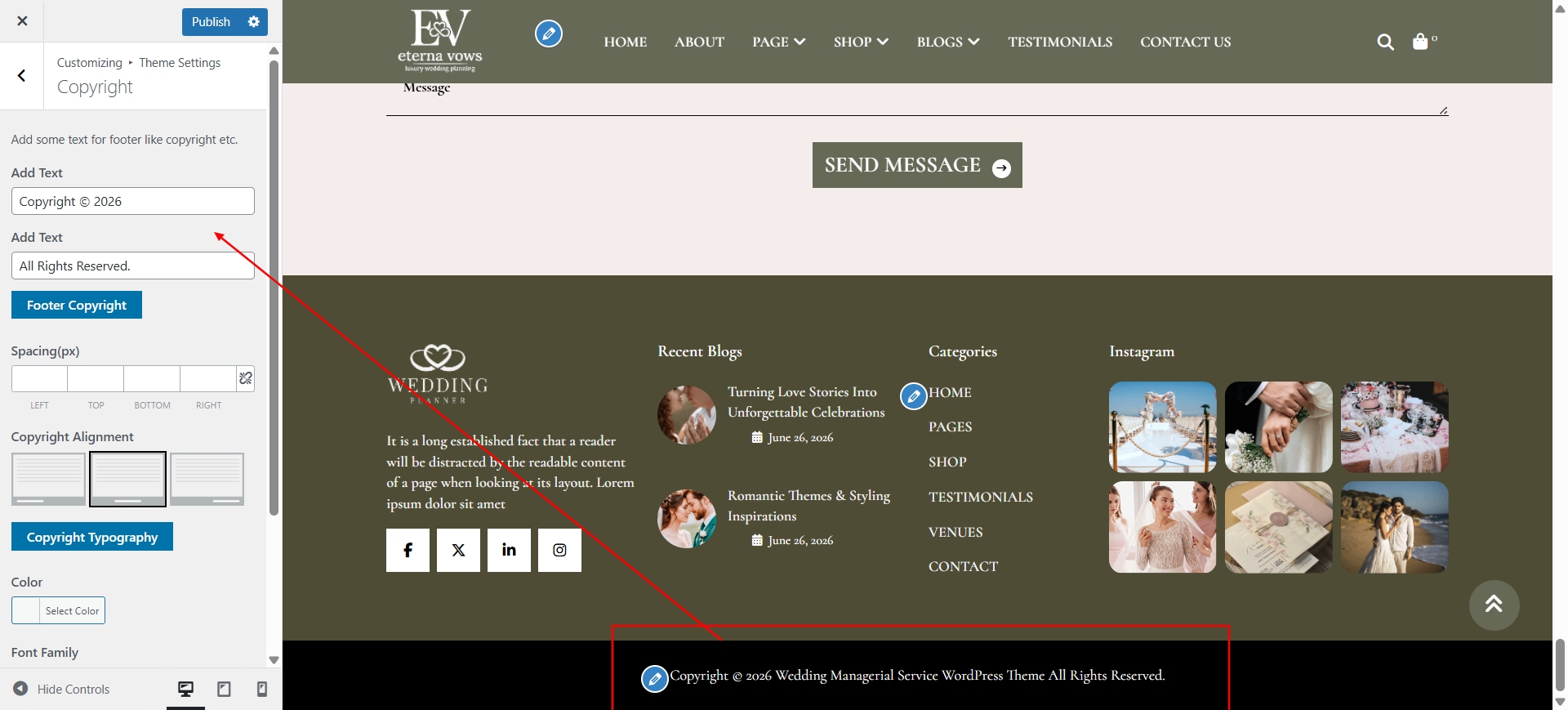This screenshot has height=710, width=1568.
Task: Switch to desktop preview device icon
Action: (x=185, y=689)
